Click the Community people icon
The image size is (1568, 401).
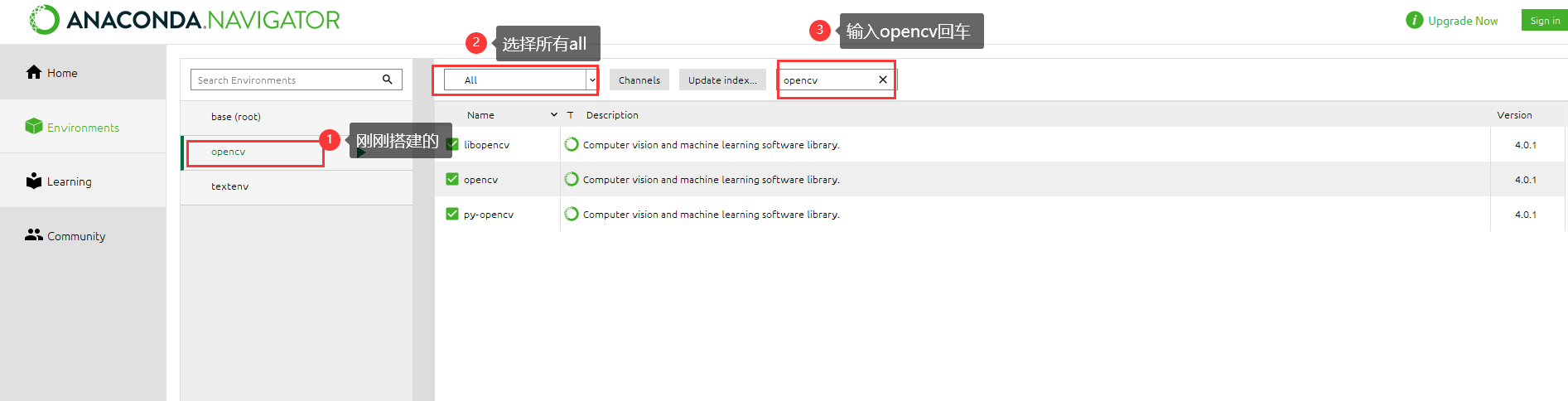34,234
